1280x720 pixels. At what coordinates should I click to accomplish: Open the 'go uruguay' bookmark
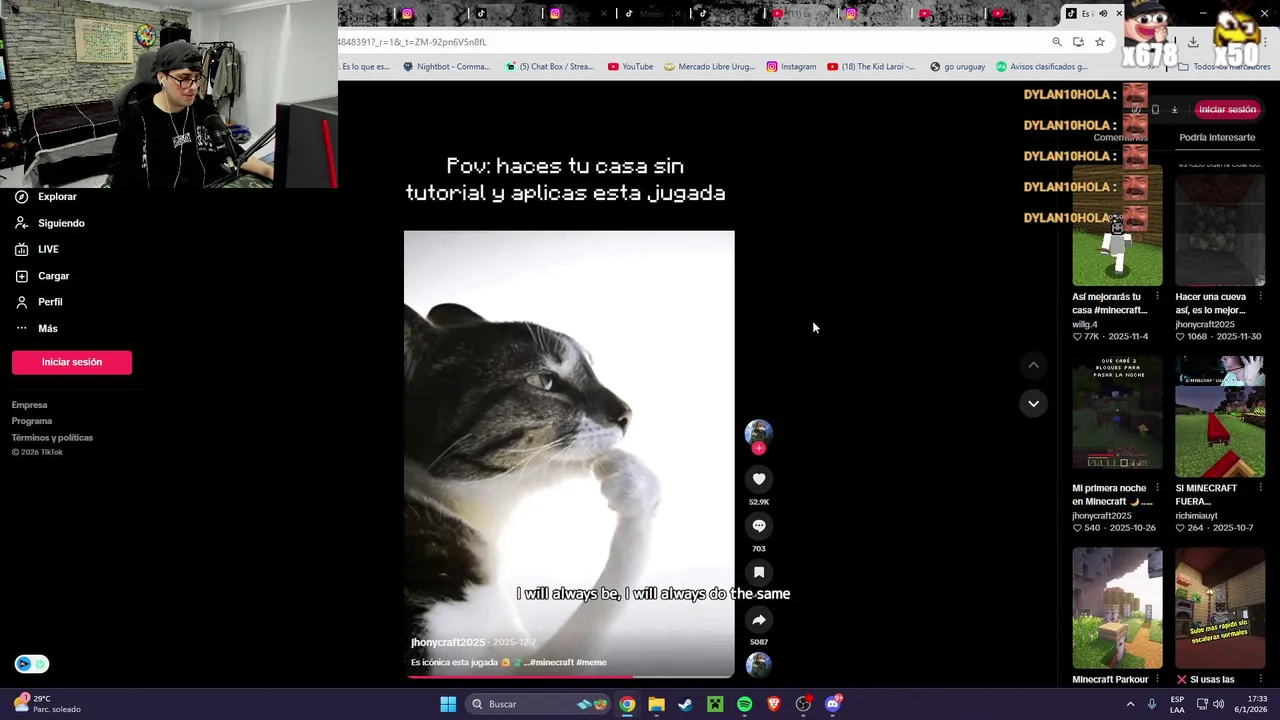957,67
